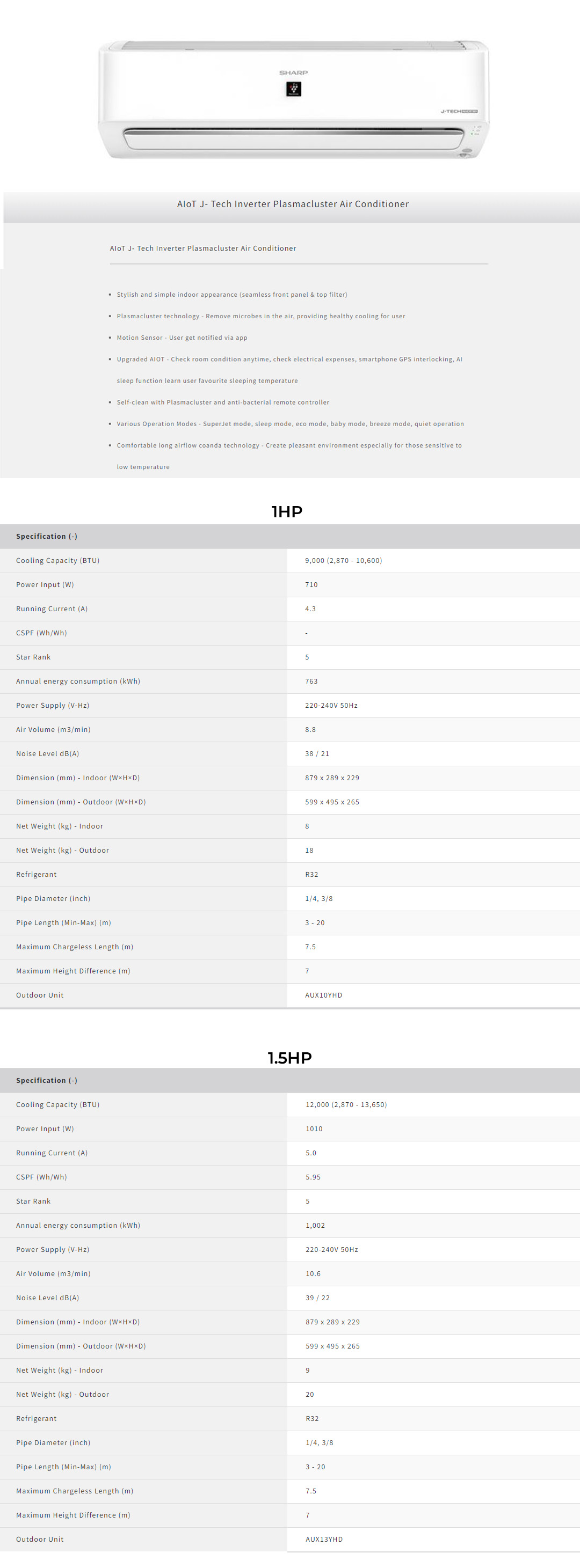This screenshot has width=580, height=1568.
Task: Click the power input value 710
Action: tap(311, 585)
